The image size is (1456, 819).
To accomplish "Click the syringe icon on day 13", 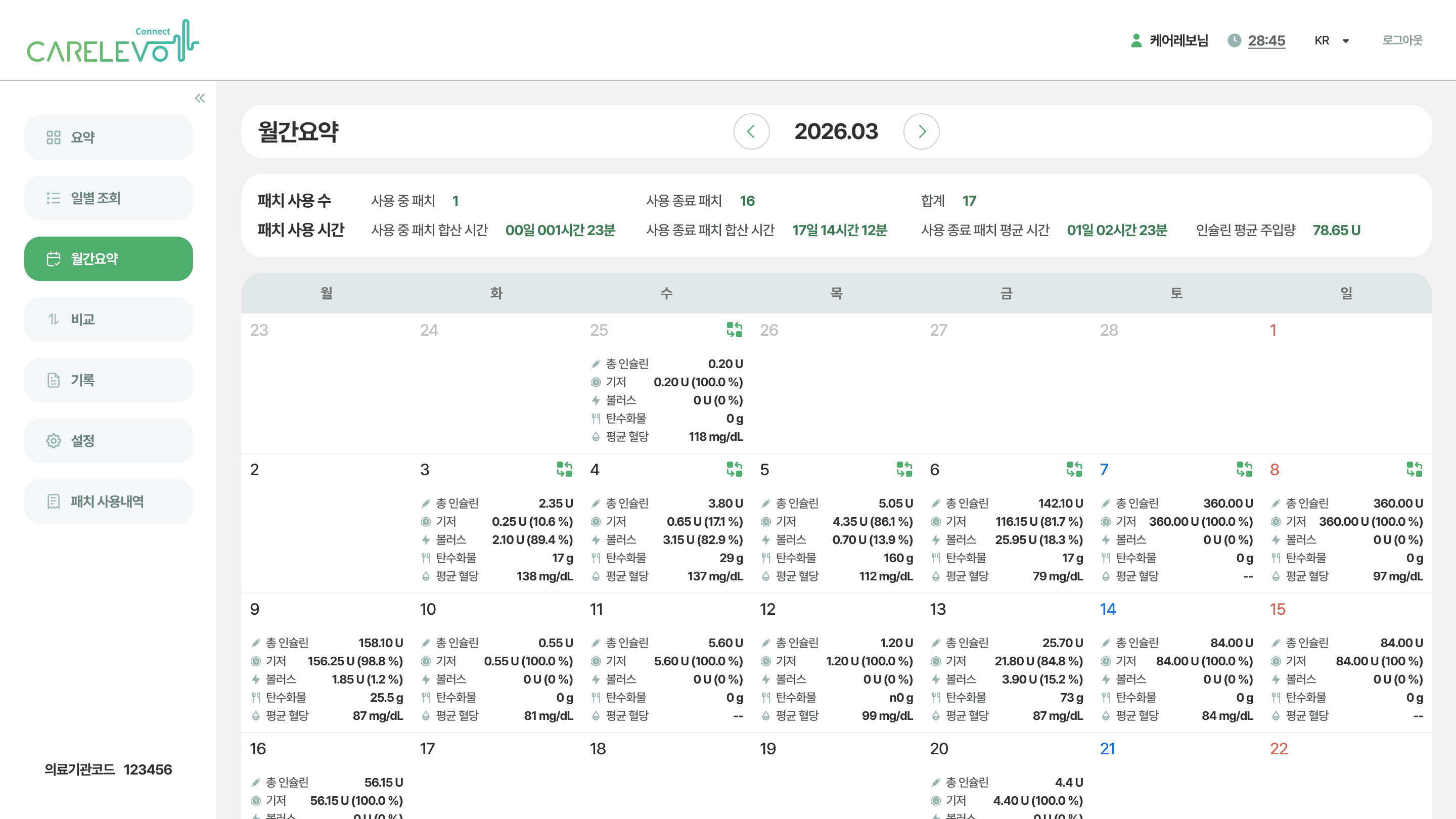I will click(936, 643).
